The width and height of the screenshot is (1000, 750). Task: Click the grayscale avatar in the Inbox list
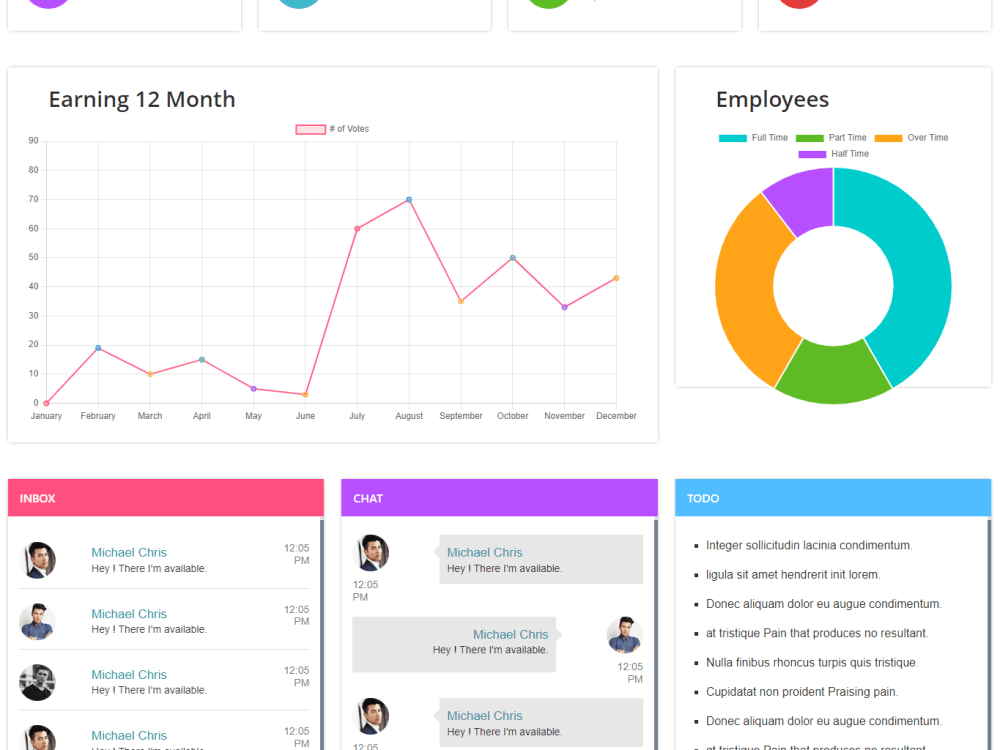click(x=38, y=682)
